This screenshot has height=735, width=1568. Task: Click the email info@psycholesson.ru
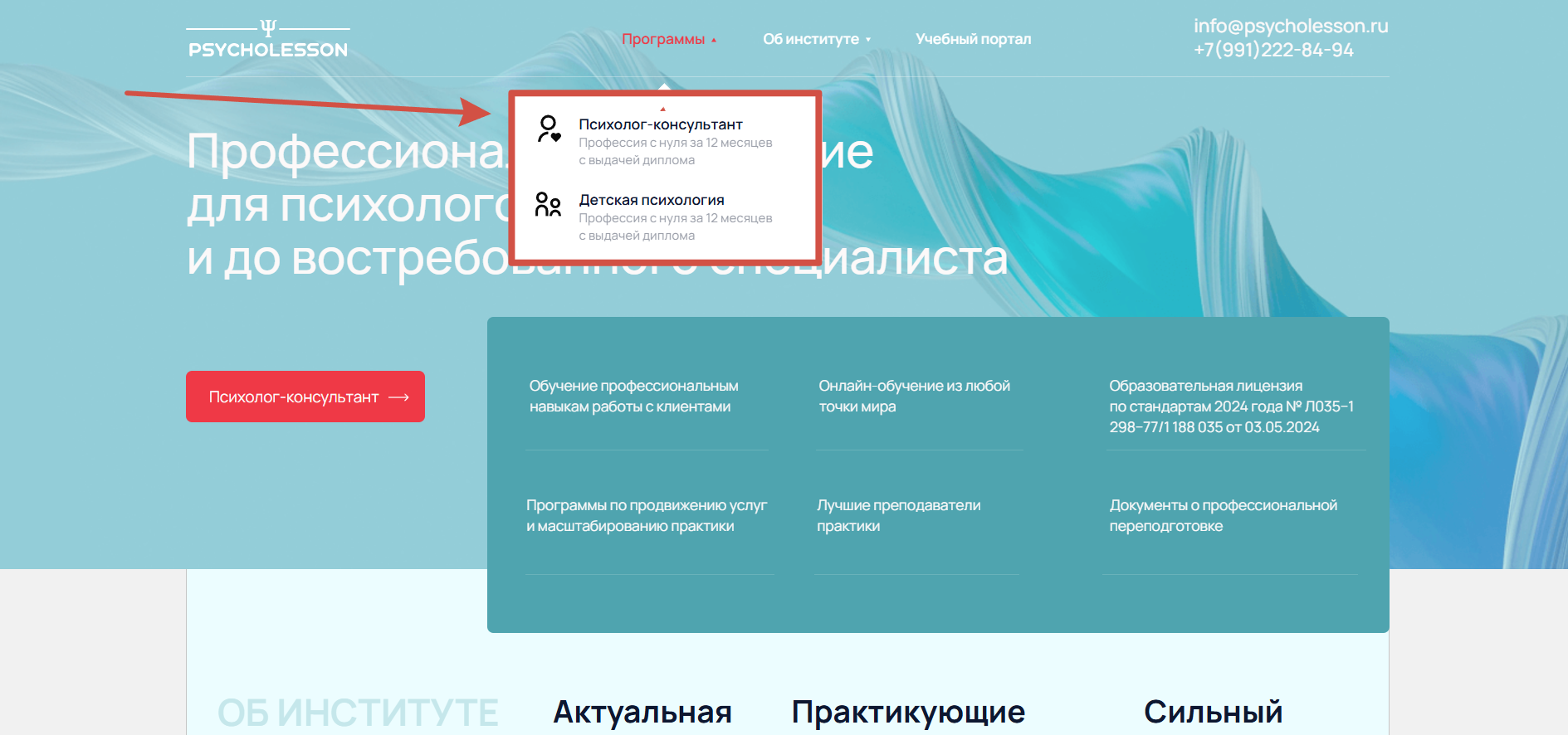(1291, 27)
